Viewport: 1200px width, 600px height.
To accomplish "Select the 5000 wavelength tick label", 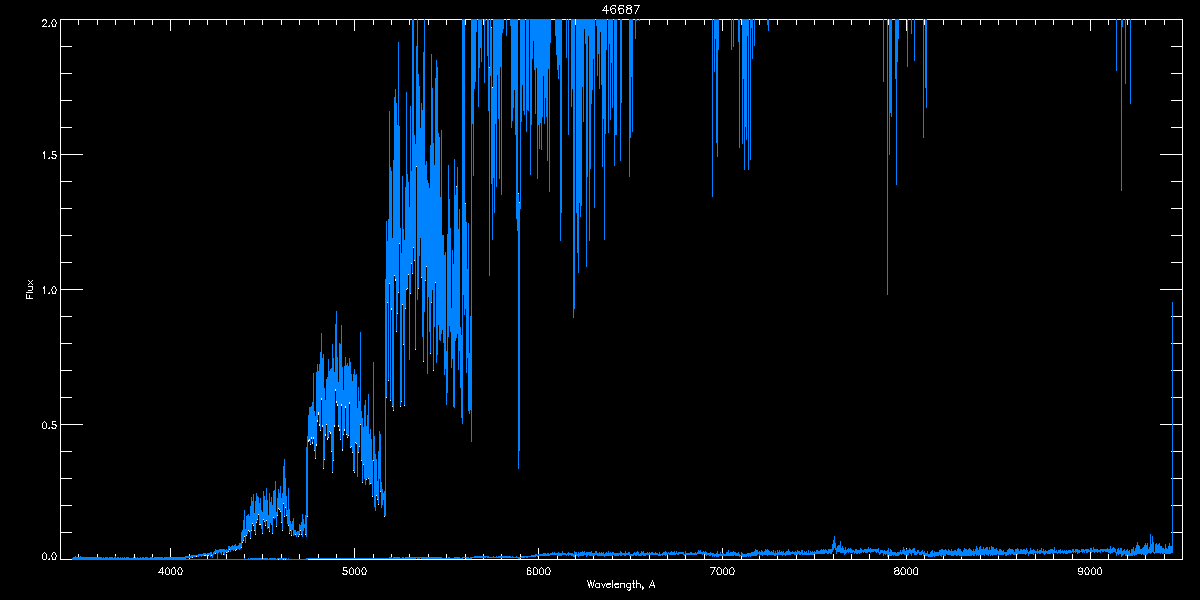I will [x=354, y=571].
